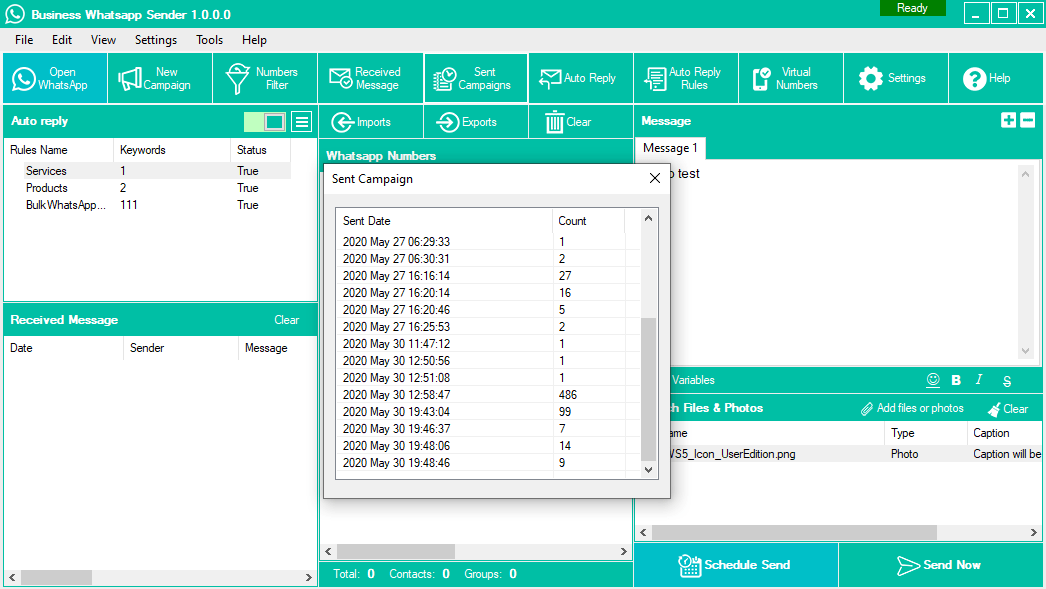Click the Sent Campaign list scrollbar thumb

pyautogui.click(x=649, y=390)
